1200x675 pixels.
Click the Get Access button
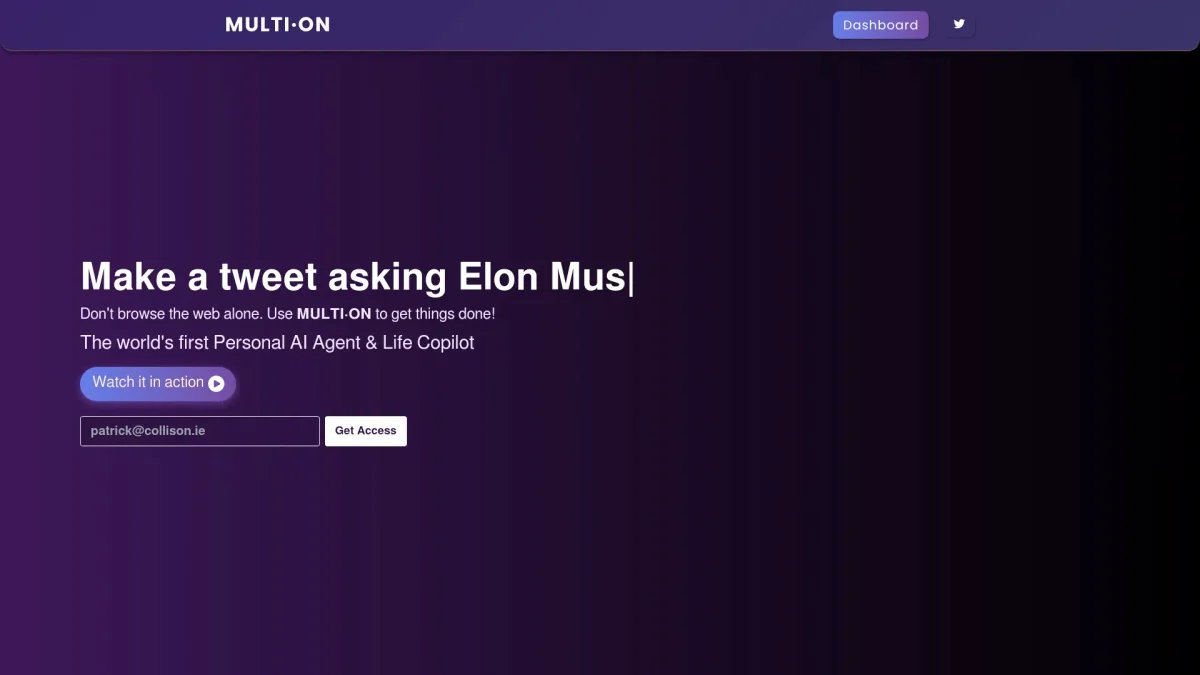pos(365,431)
